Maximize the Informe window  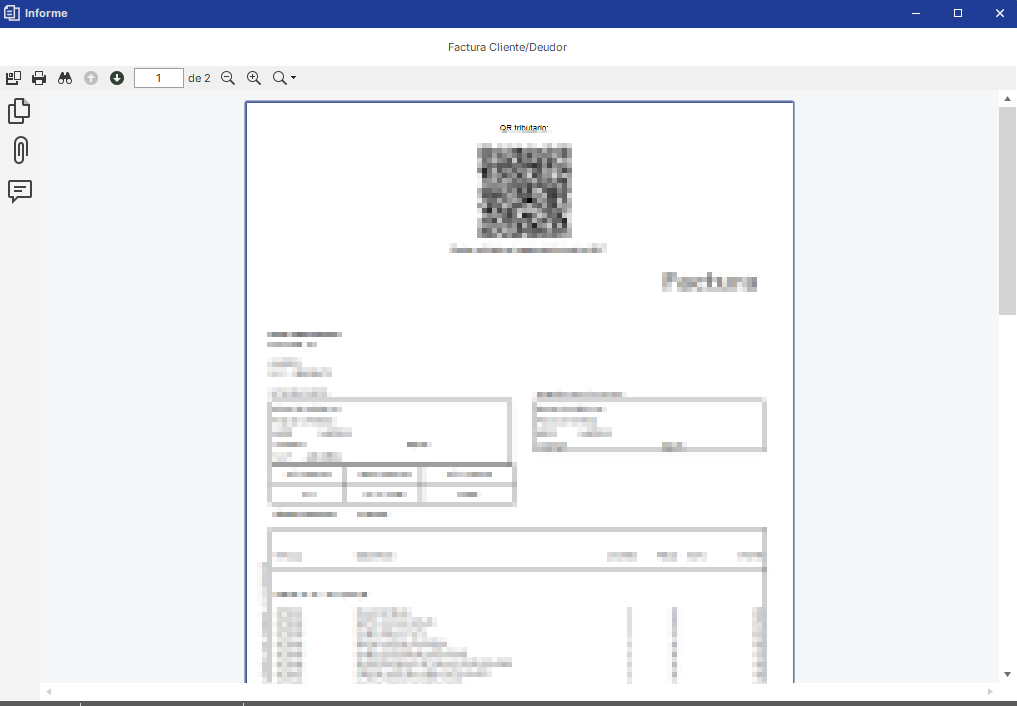958,13
